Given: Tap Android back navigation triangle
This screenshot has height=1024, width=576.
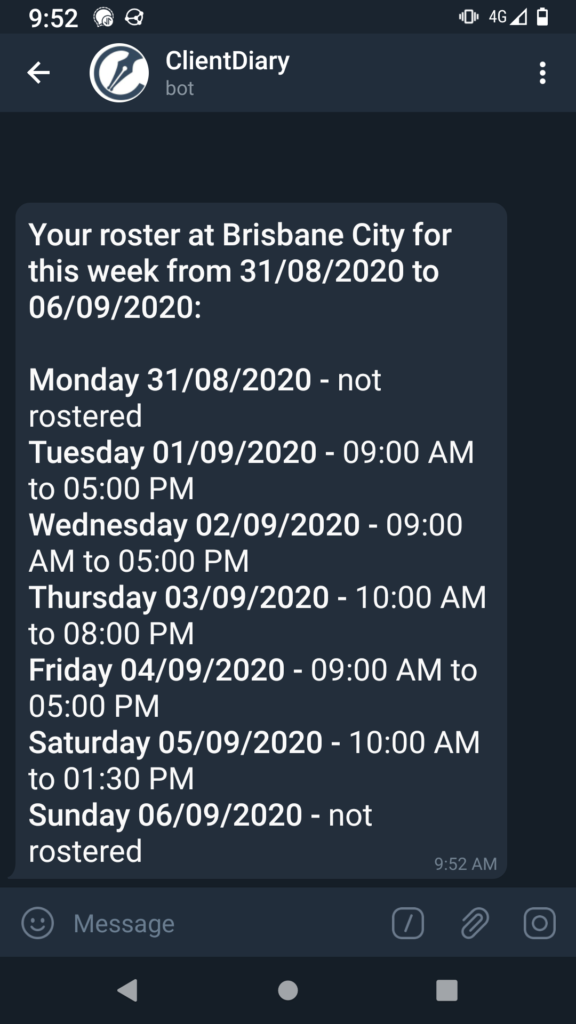Looking at the screenshot, I should pyautogui.click(x=127, y=990).
